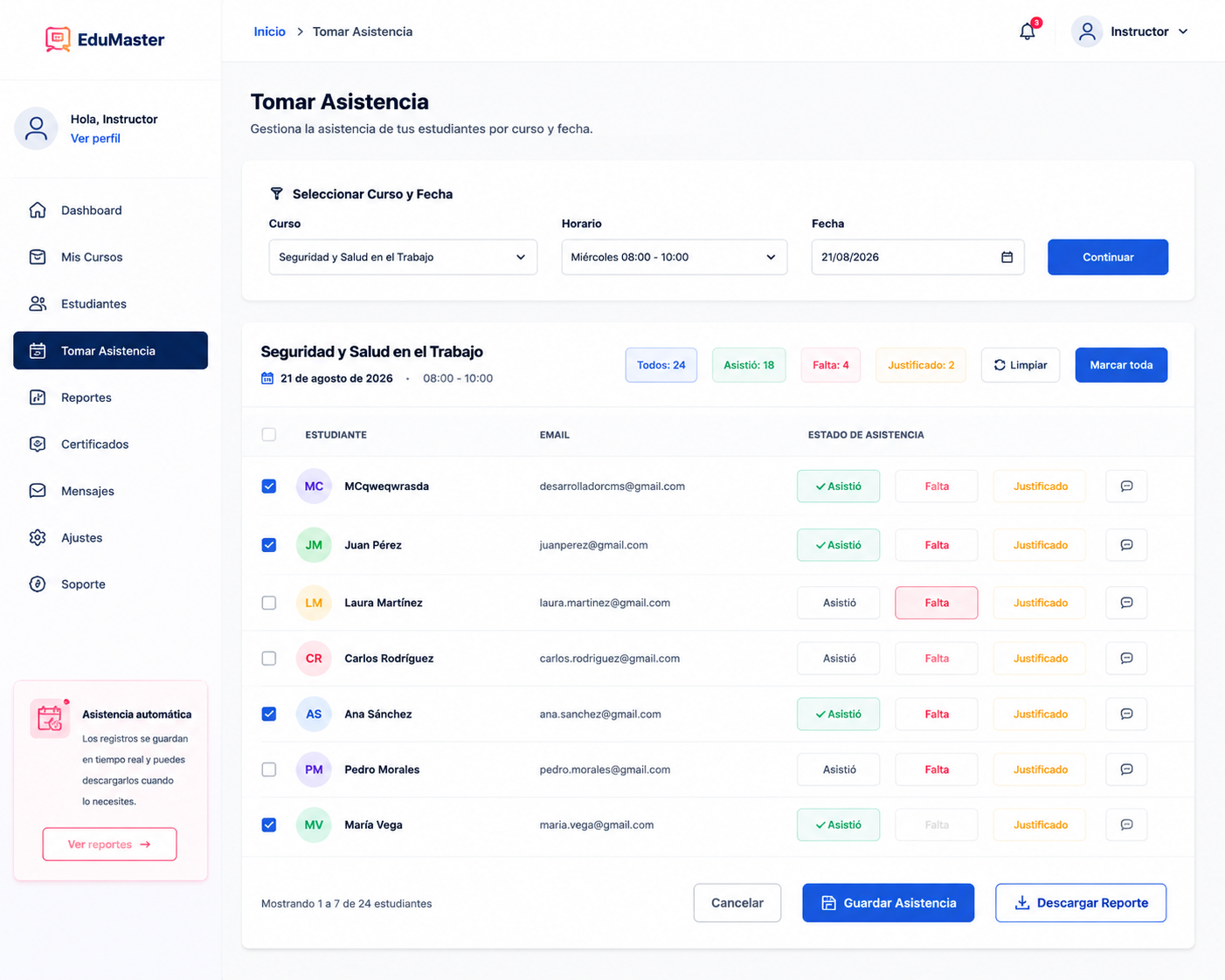Follow the Ver perfil link

95,138
